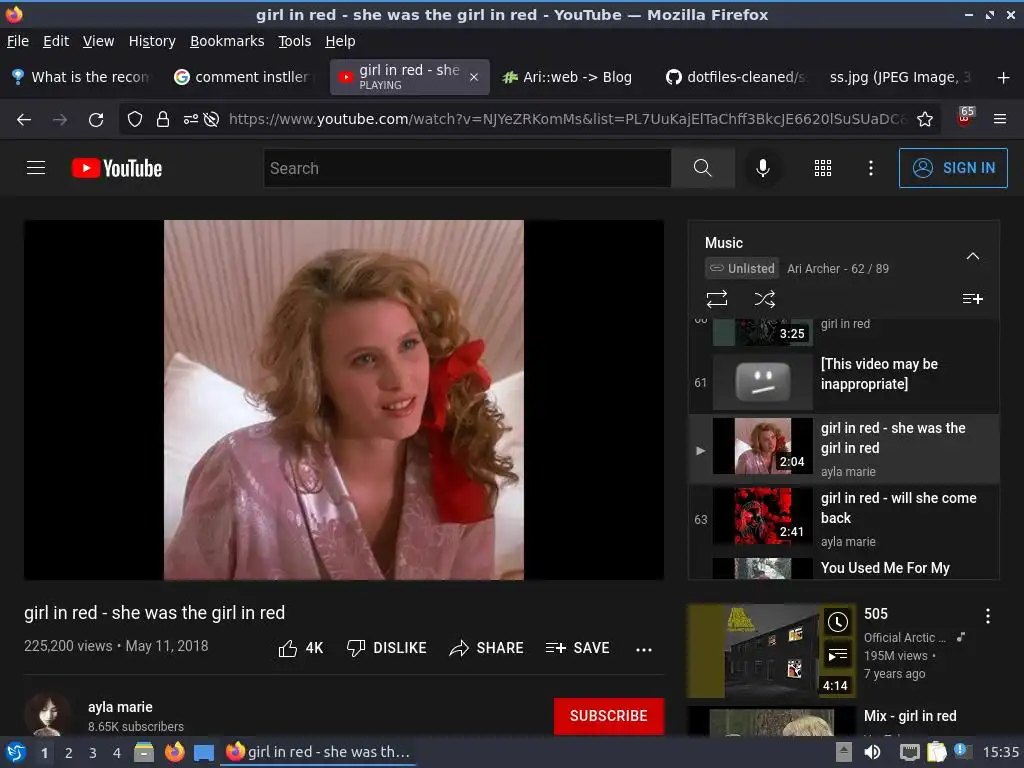Open the Edit menu
This screenshot has height=768, width=1024.
[56, 41]
